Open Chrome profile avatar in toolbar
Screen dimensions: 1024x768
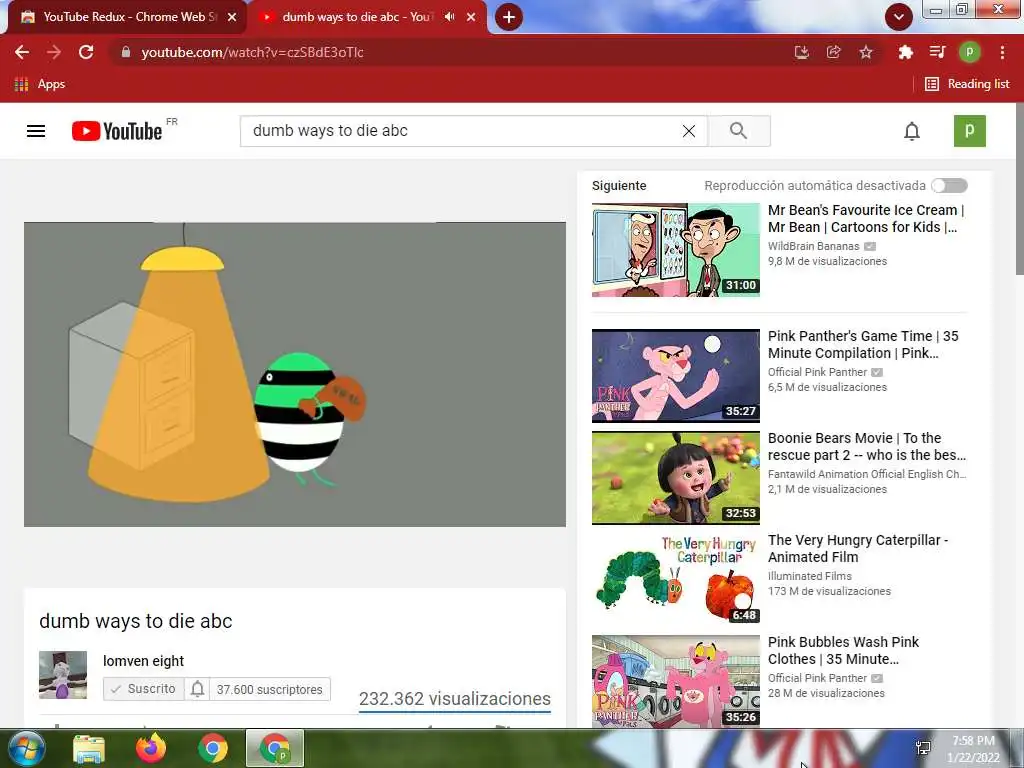coord(969,52)
